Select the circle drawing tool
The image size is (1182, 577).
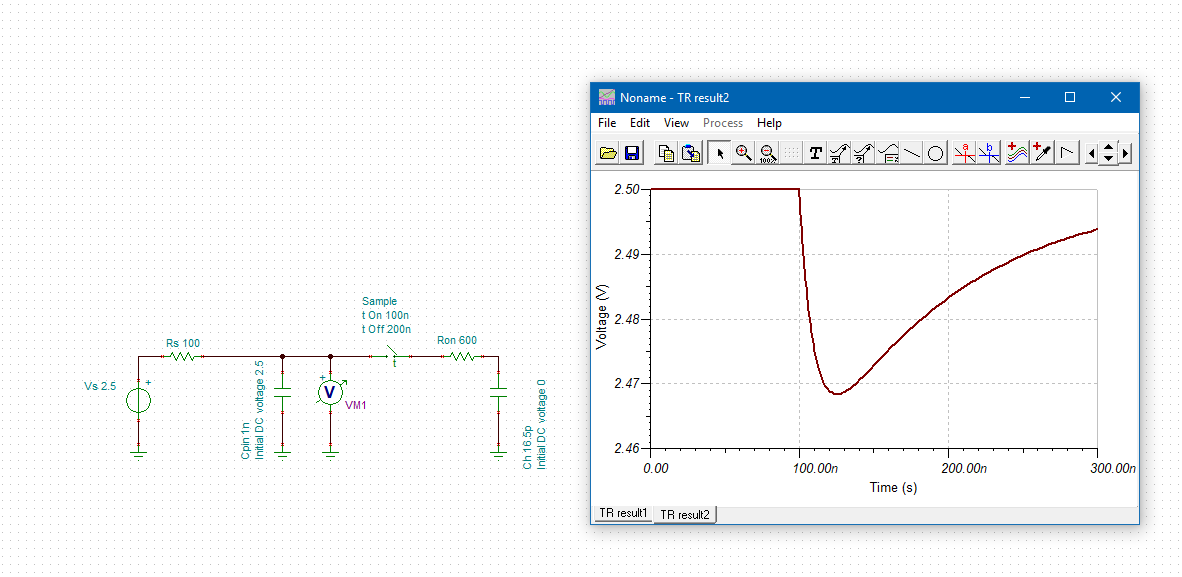(936, 152)
